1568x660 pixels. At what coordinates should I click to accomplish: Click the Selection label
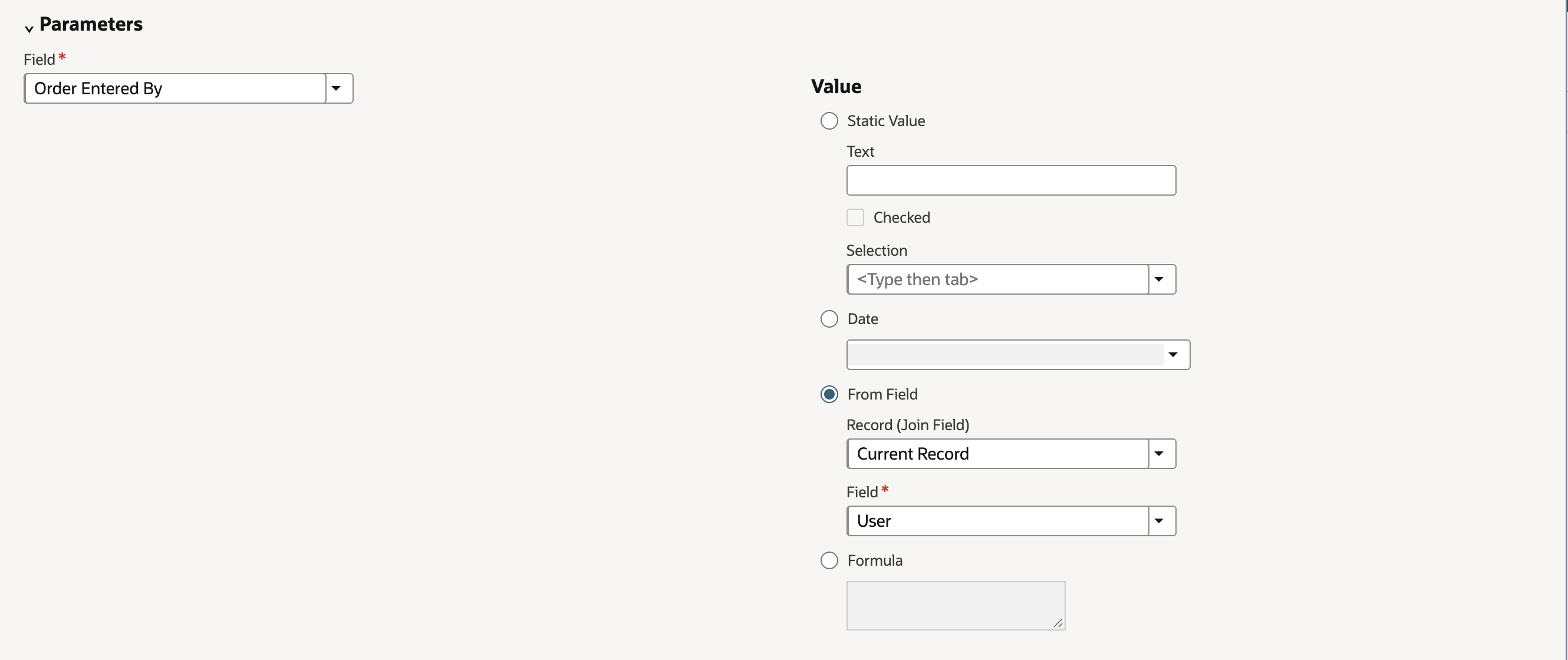[x=877, y=250]
